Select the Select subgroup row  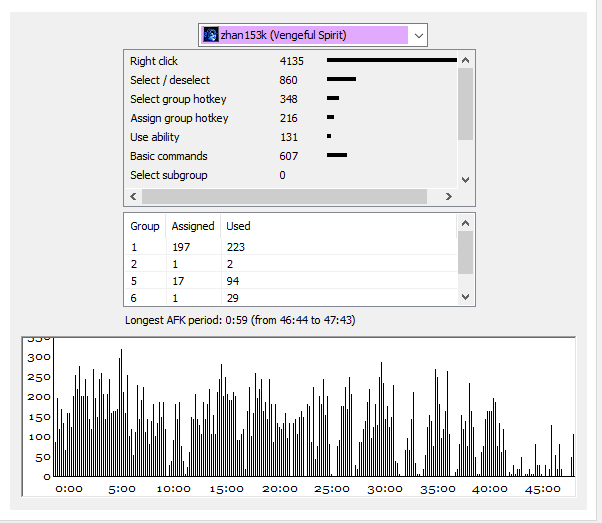click(x=291, y=175)
